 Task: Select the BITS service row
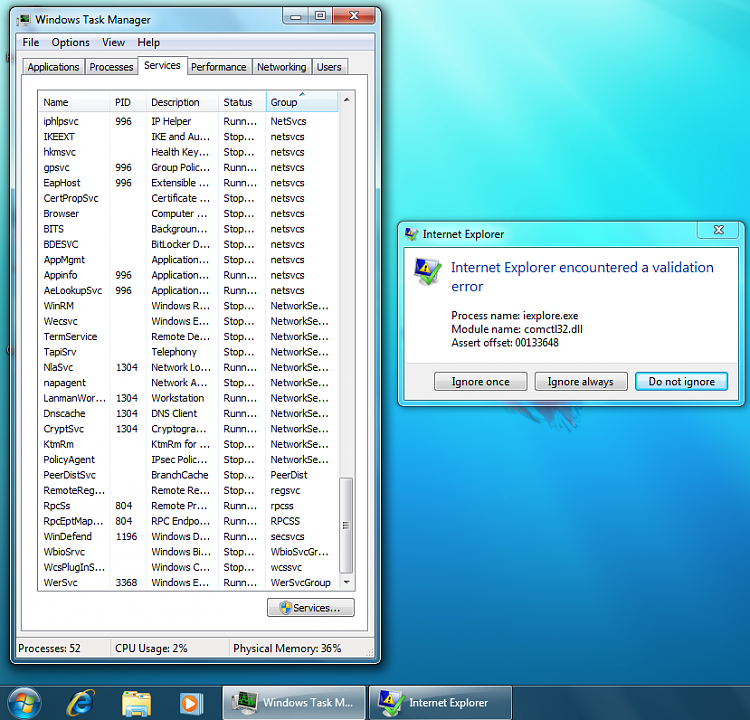click(188, 229)
